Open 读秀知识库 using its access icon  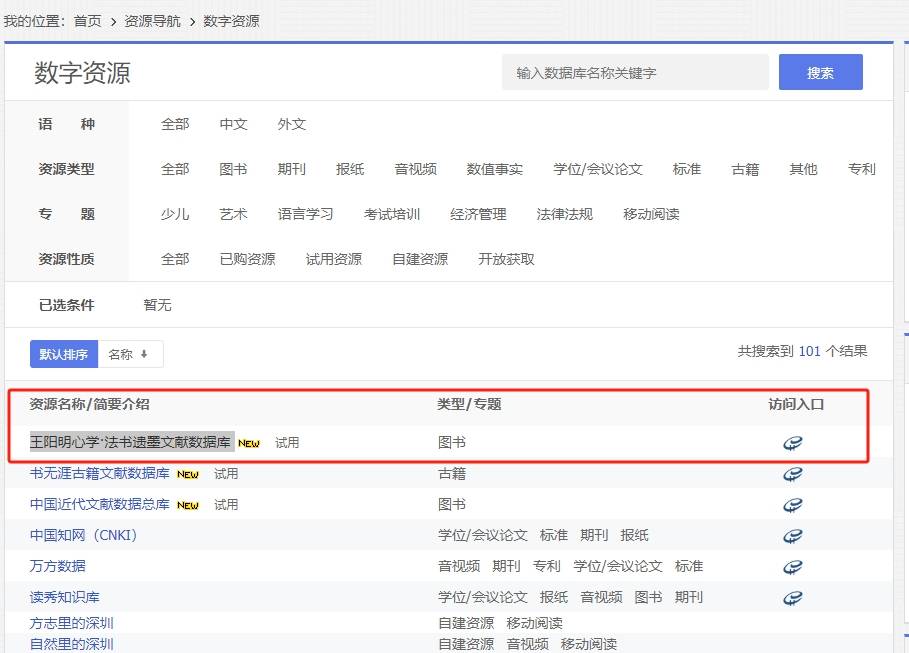pos(792,598)
